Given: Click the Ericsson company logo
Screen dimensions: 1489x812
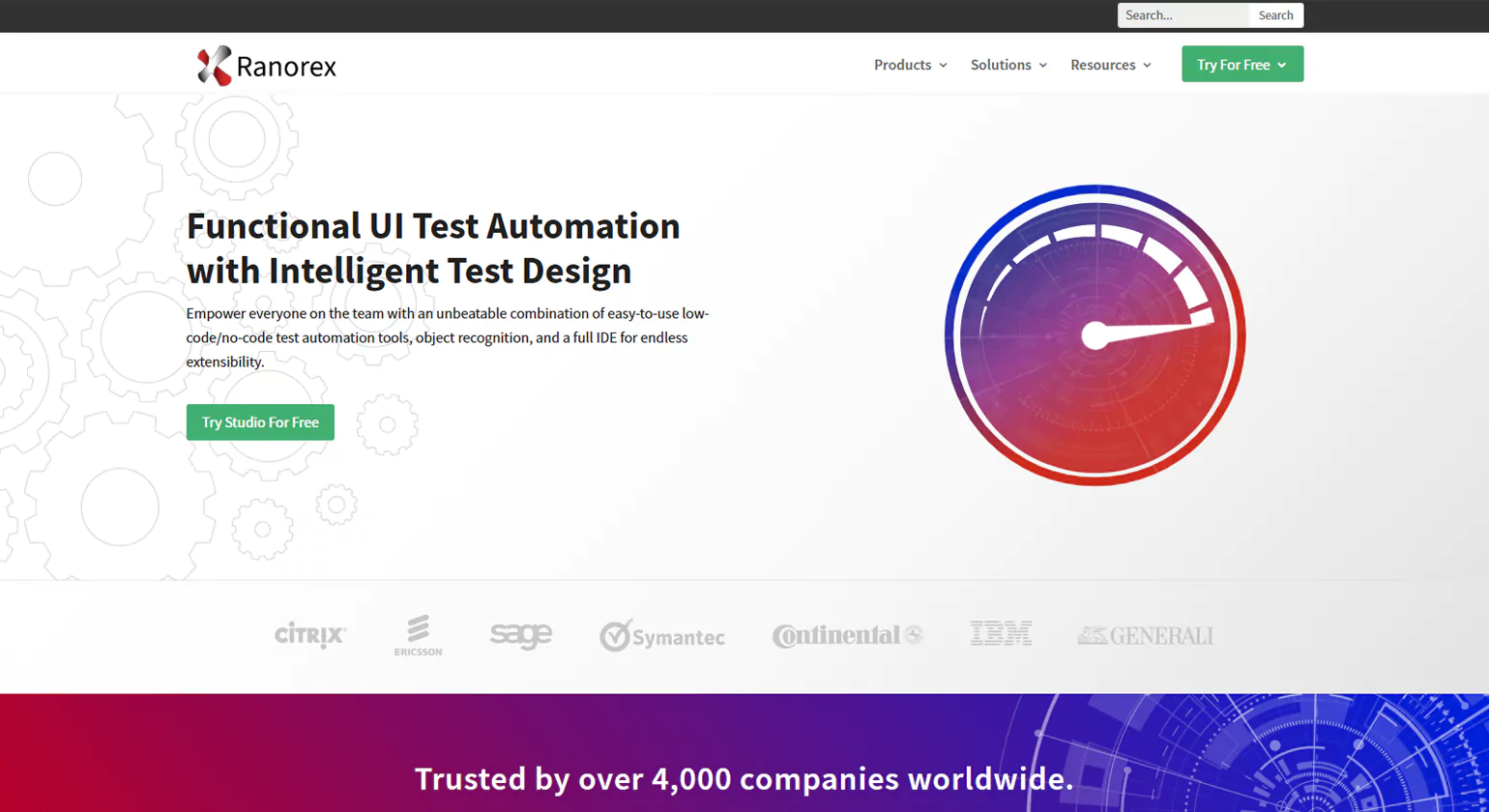Looking at the screenshot, I should click(418, 635).
